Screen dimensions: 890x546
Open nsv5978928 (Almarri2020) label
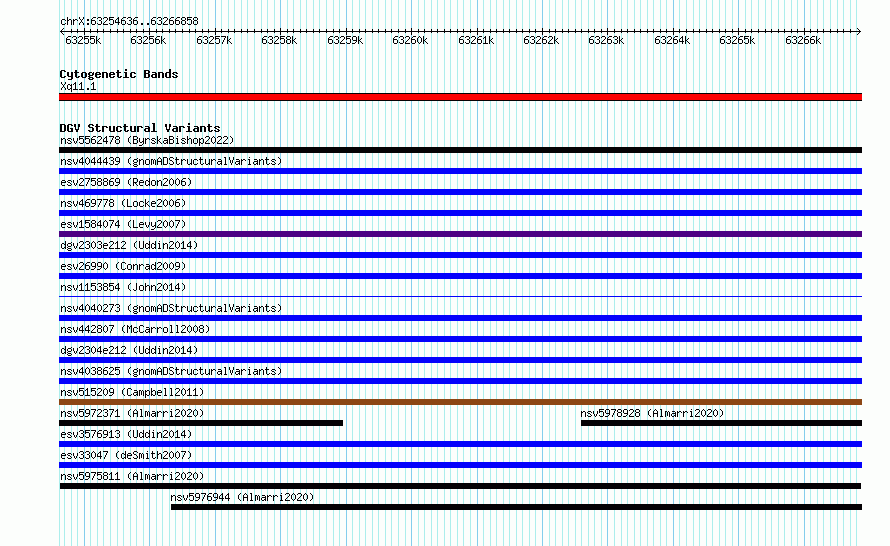pyautogui.click(x=652, y=413)
